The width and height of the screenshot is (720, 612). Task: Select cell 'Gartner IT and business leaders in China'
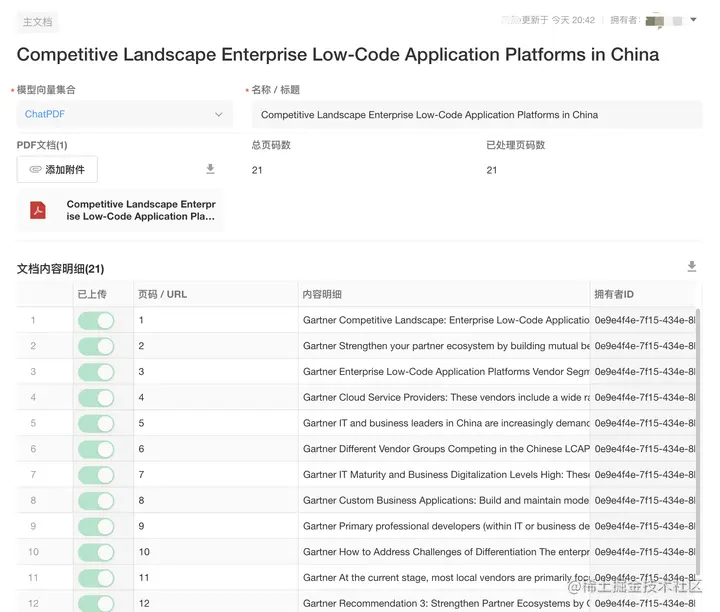[x=444, y=423]
